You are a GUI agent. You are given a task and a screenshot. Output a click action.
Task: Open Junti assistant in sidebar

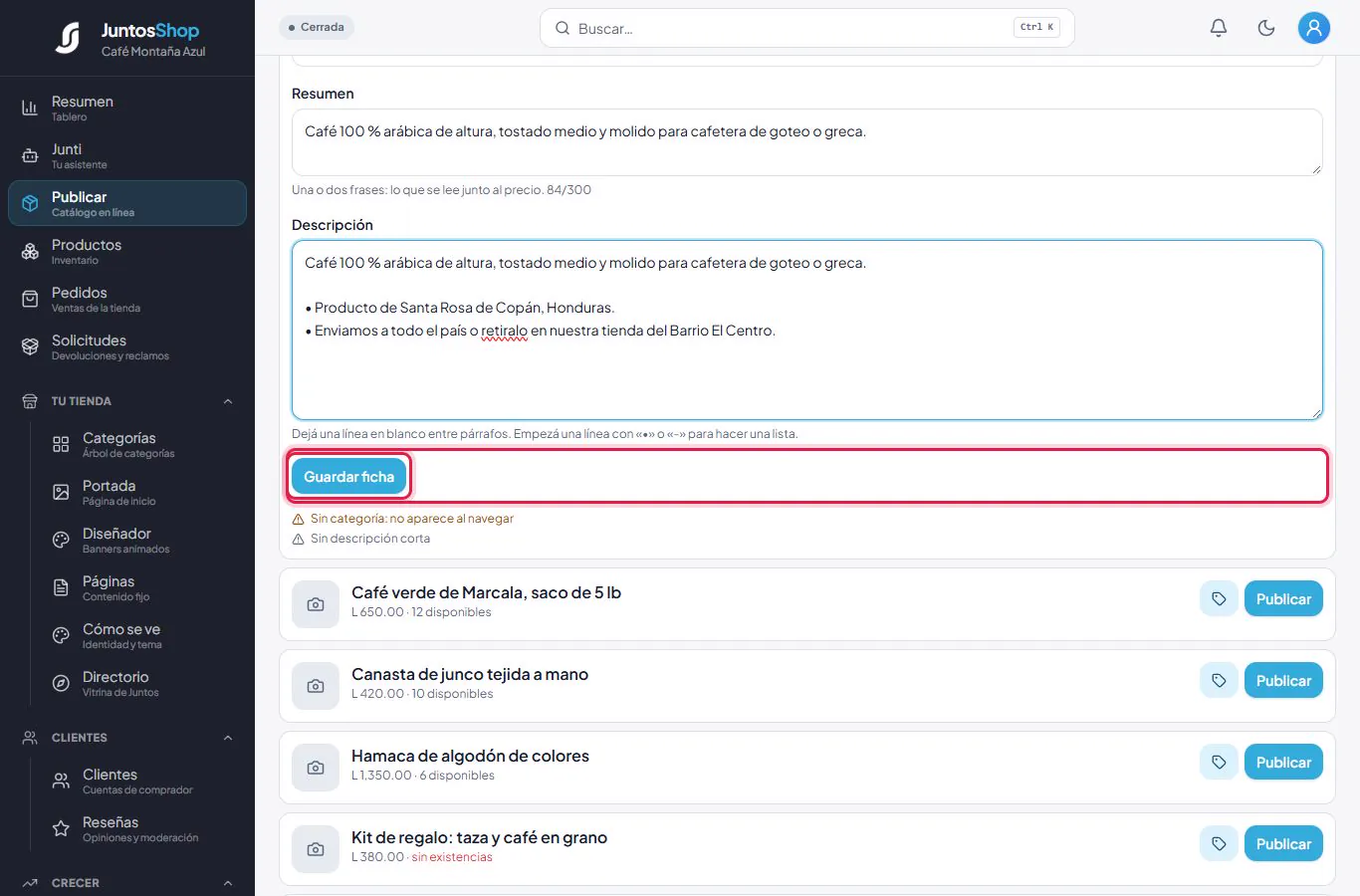point(127,155)
